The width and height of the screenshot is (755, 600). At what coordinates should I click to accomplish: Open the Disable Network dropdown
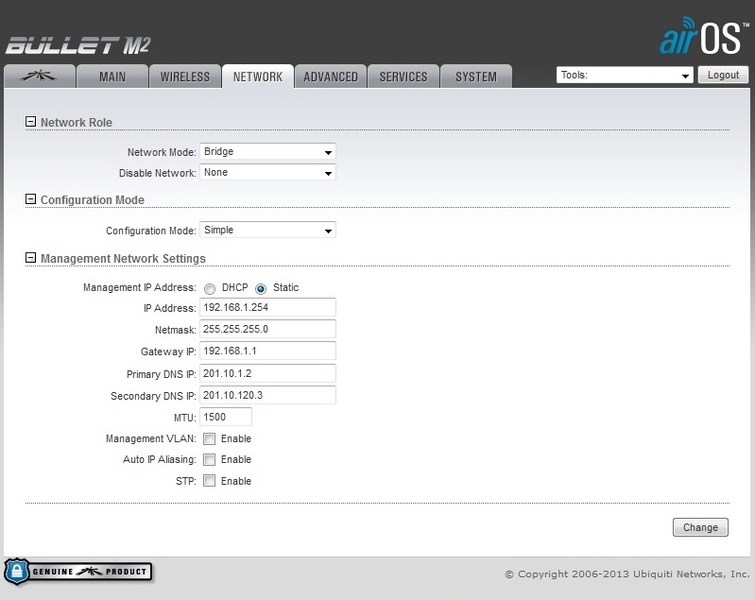coord(268,172)
